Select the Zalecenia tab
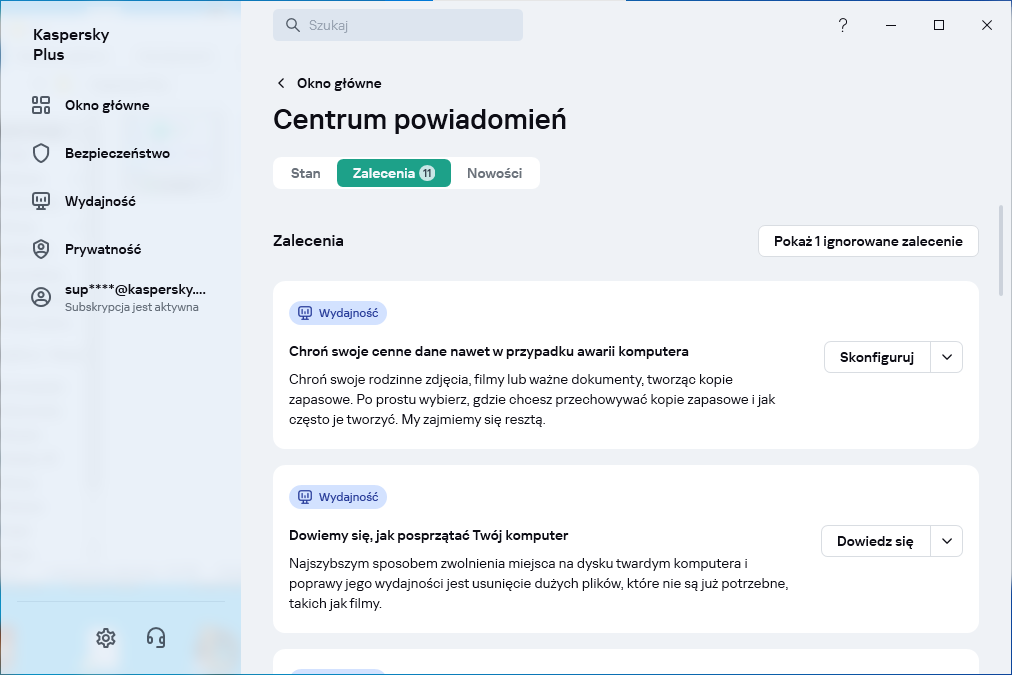1012x675 pixels. click(x=393, y=173)
